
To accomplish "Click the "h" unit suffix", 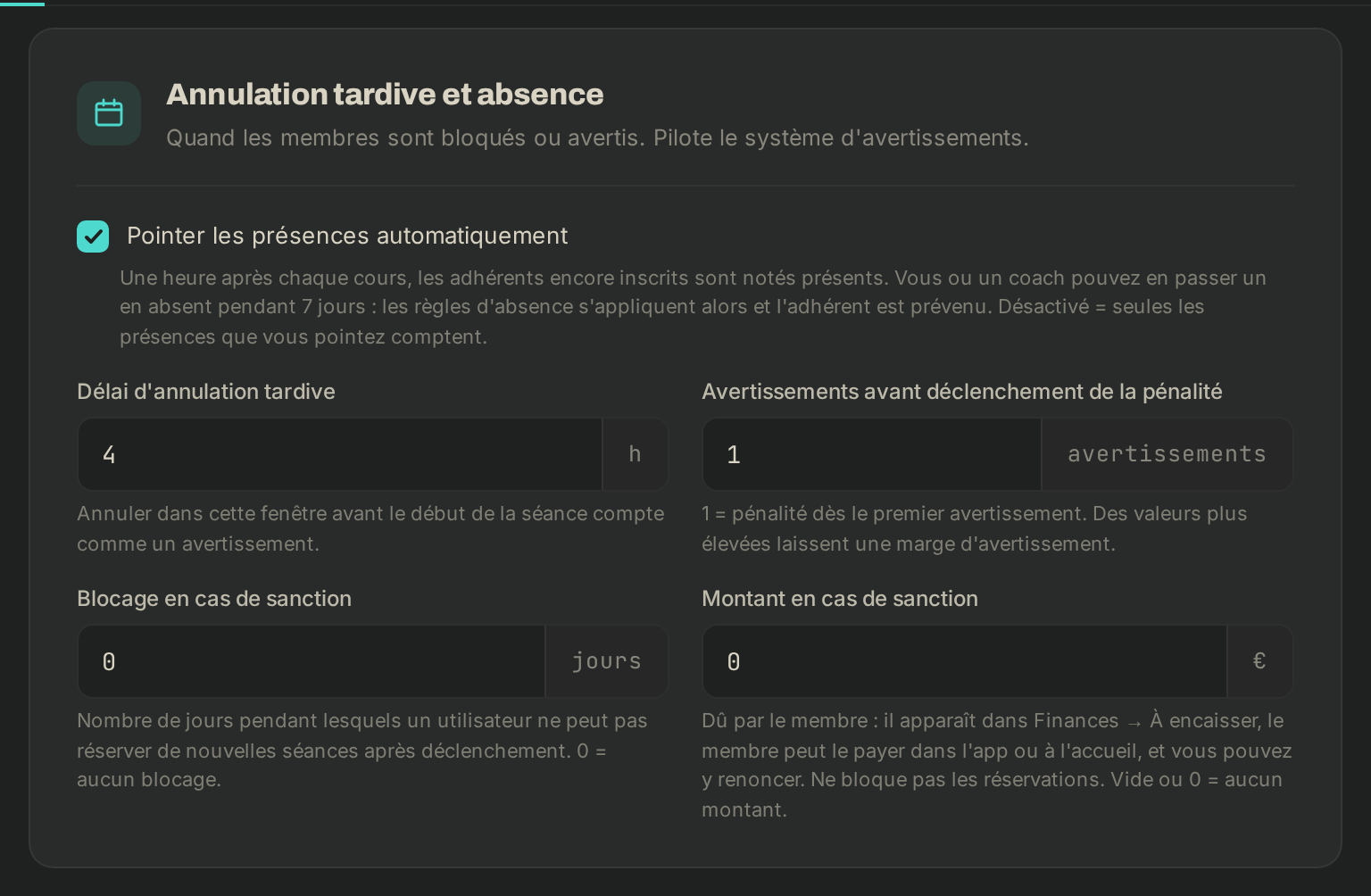I will [x=635, y=454].
